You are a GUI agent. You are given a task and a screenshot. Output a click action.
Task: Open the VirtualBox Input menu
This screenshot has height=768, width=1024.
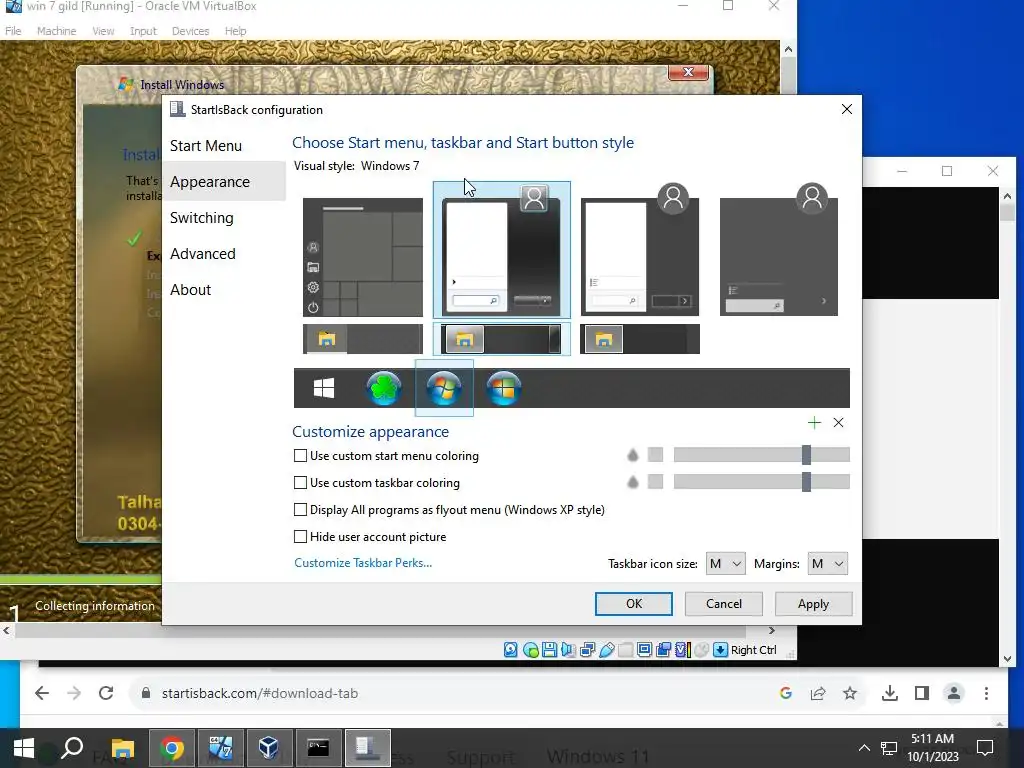coord(143,31)
